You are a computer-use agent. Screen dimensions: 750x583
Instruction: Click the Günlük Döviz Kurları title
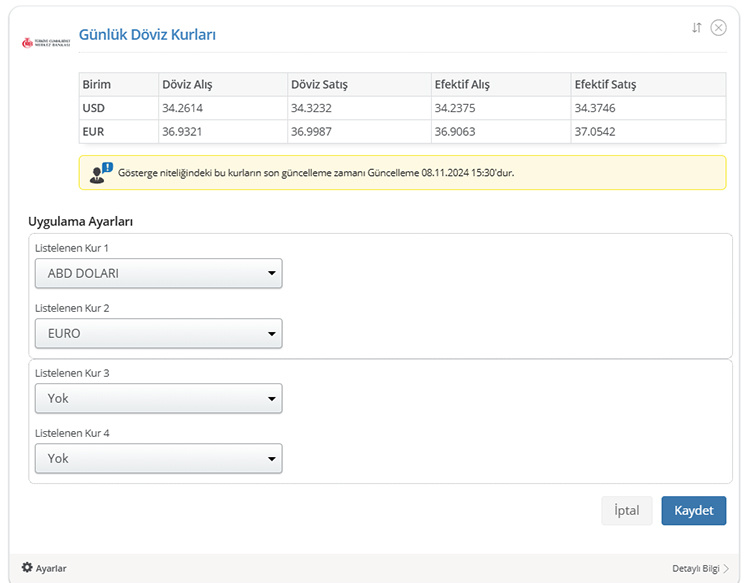coord(147,35)
